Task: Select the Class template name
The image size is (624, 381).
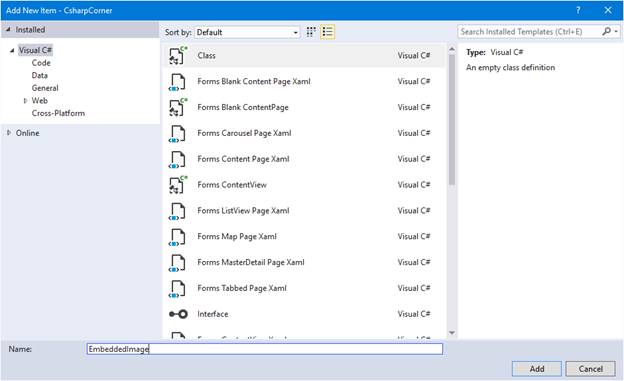Action: (206, 55)
